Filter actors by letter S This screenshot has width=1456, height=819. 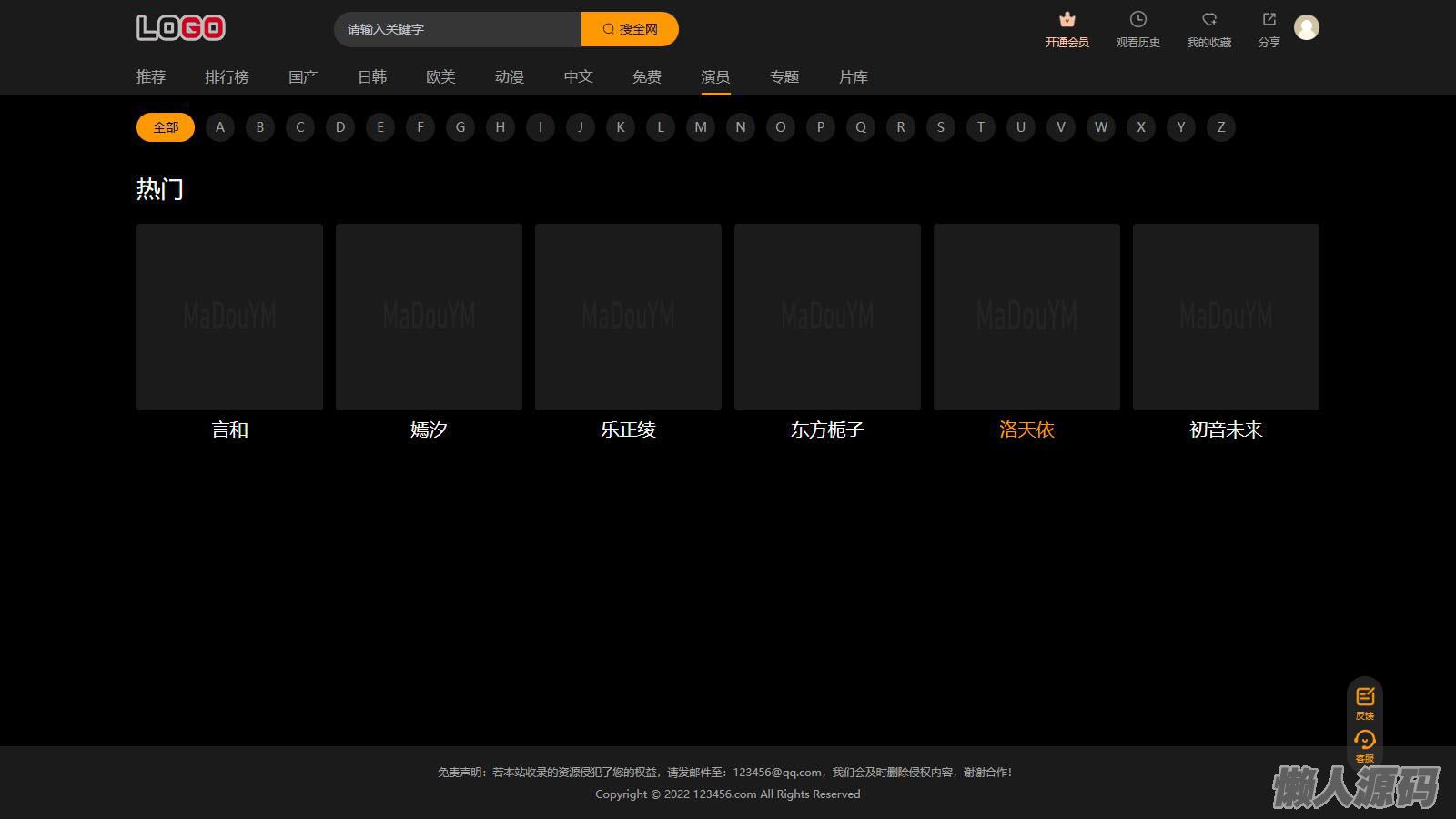pyautogui.click(x=941, y=127)
